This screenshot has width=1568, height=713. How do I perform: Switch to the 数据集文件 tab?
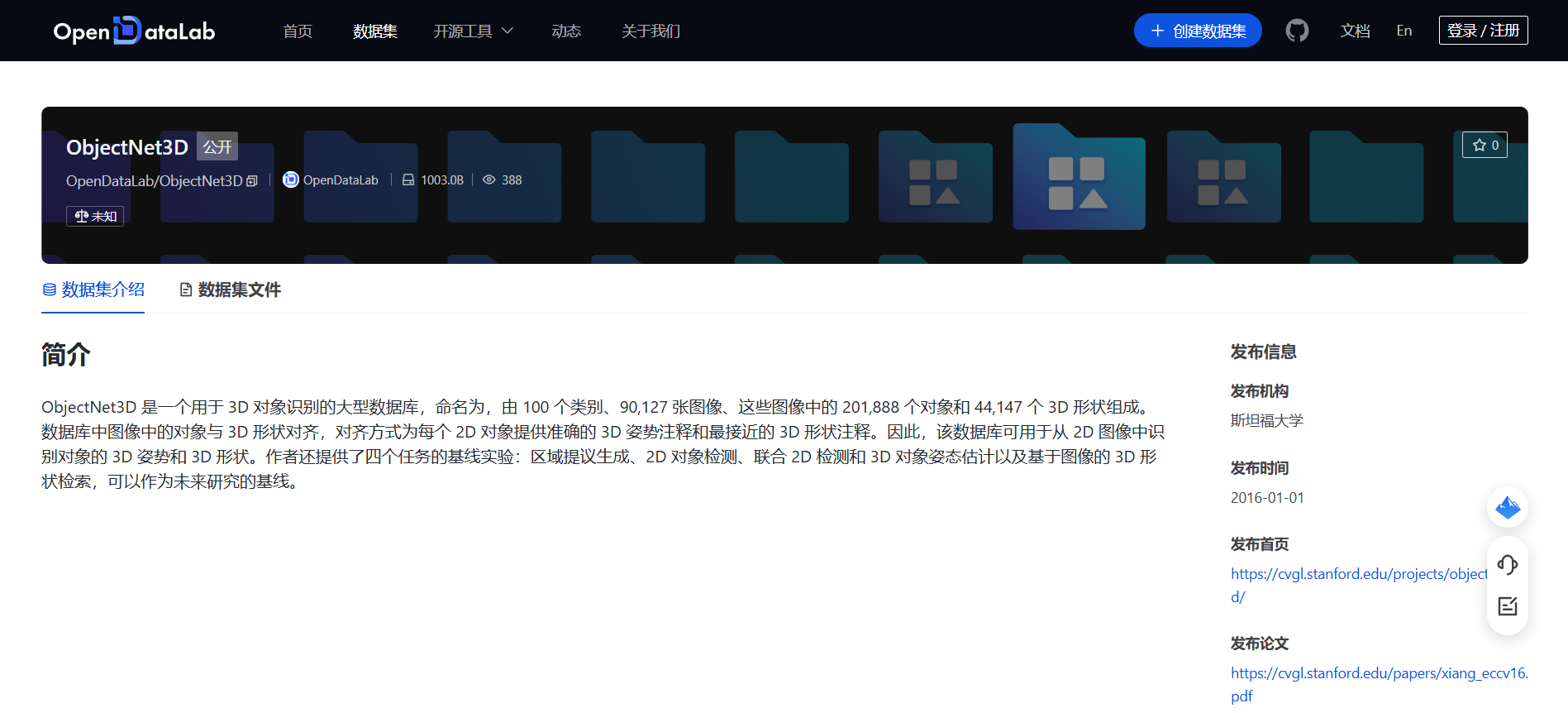point(231,290)
